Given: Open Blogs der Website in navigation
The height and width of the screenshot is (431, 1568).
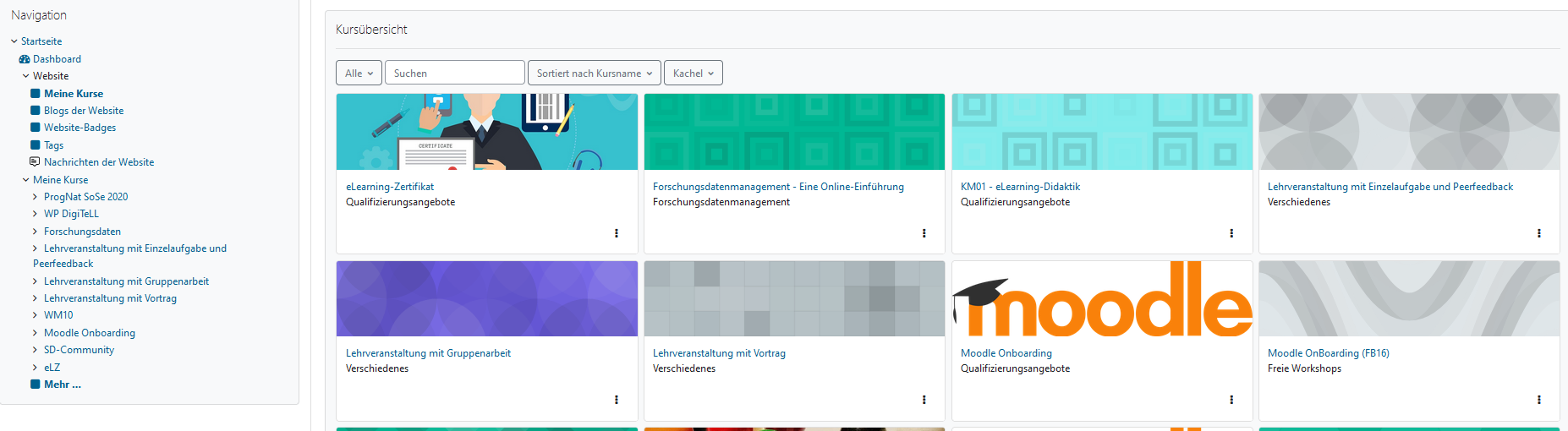Looking at the screenshot, I should coord(84,111).
